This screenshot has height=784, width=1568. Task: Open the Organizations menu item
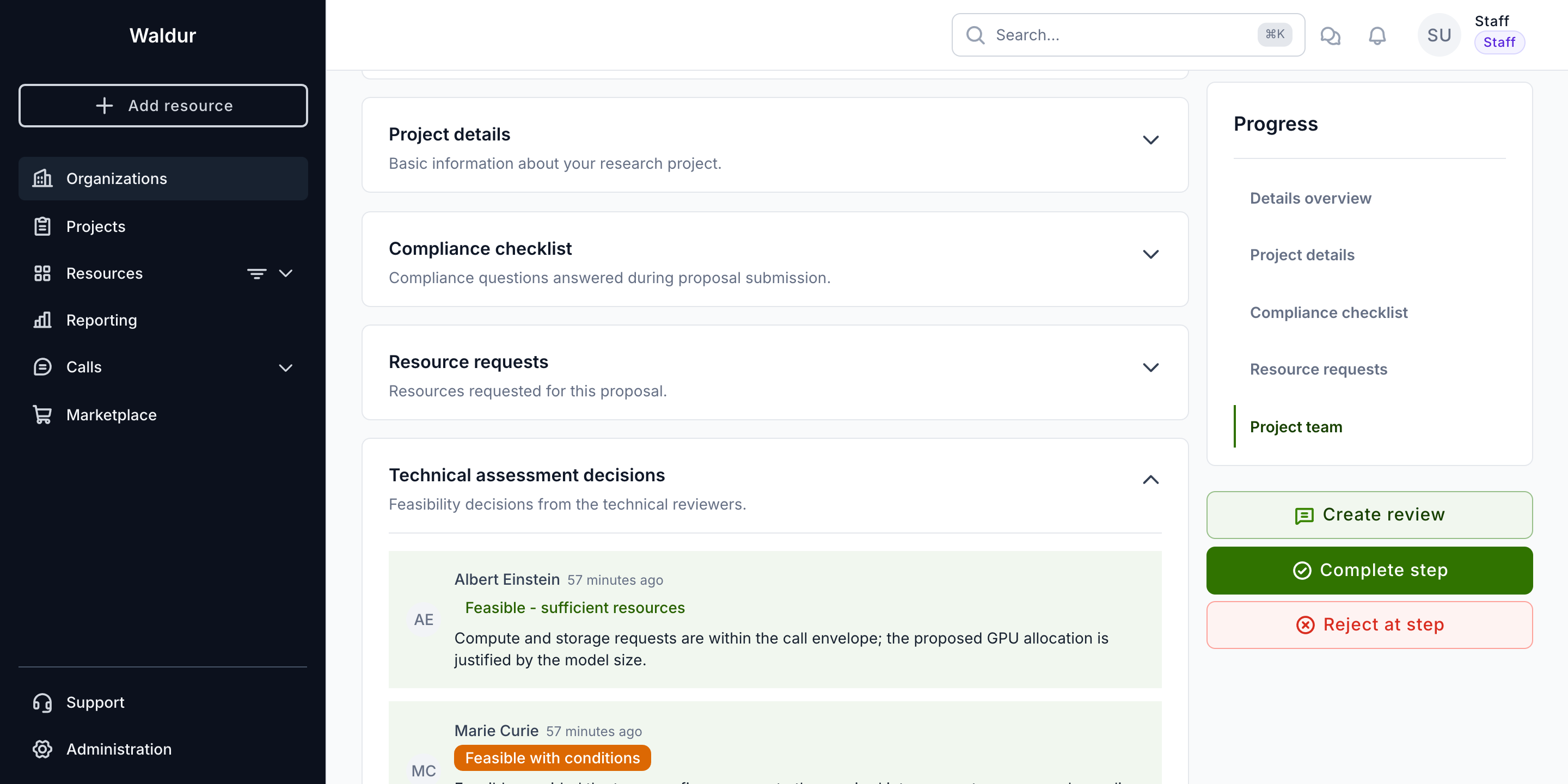[163, 179]
